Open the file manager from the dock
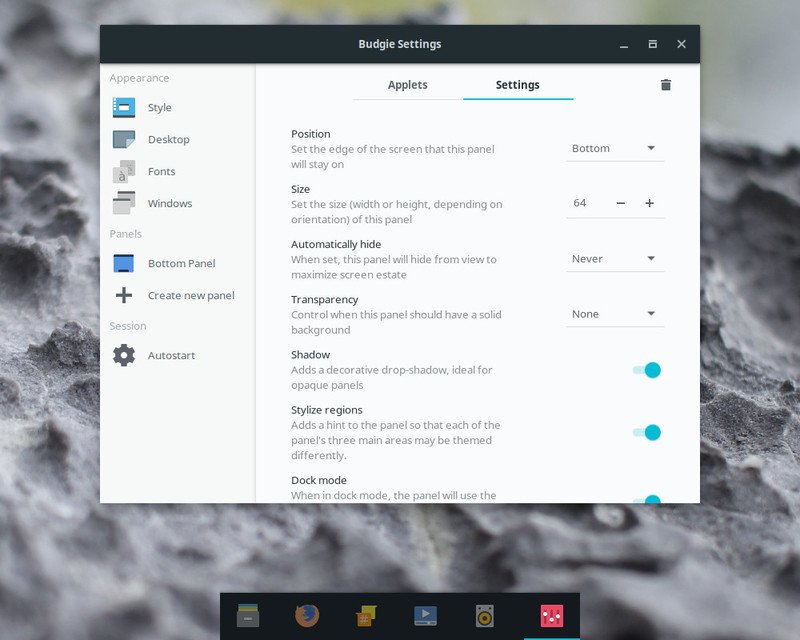Screen dimensions: 800x640 pos(249,616)
